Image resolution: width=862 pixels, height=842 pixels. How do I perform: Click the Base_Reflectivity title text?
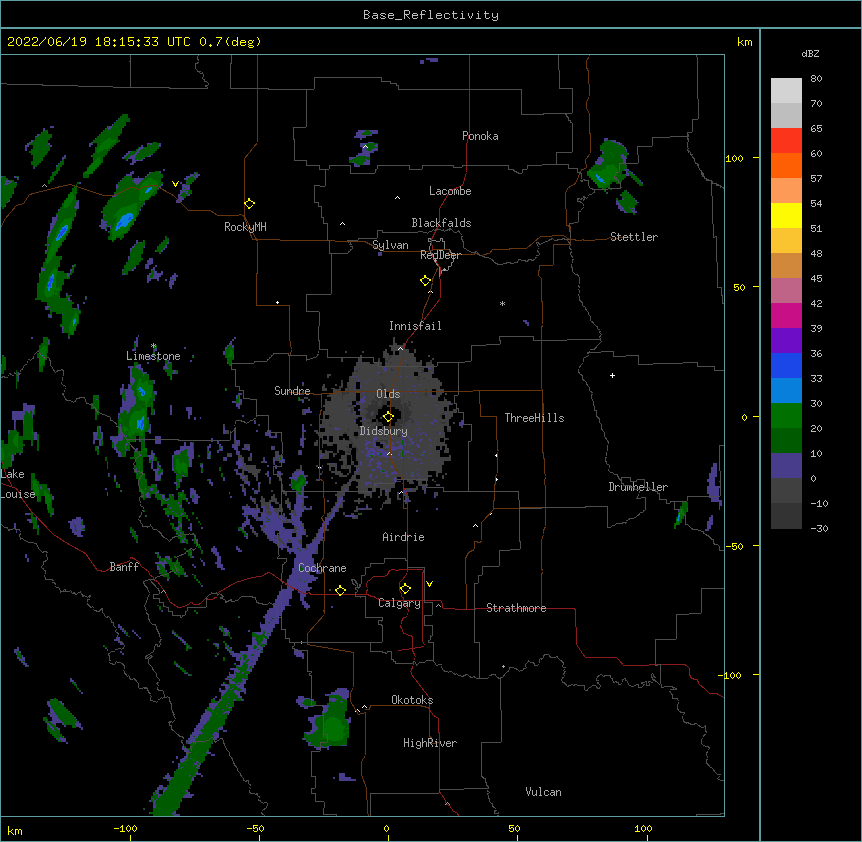431,15
